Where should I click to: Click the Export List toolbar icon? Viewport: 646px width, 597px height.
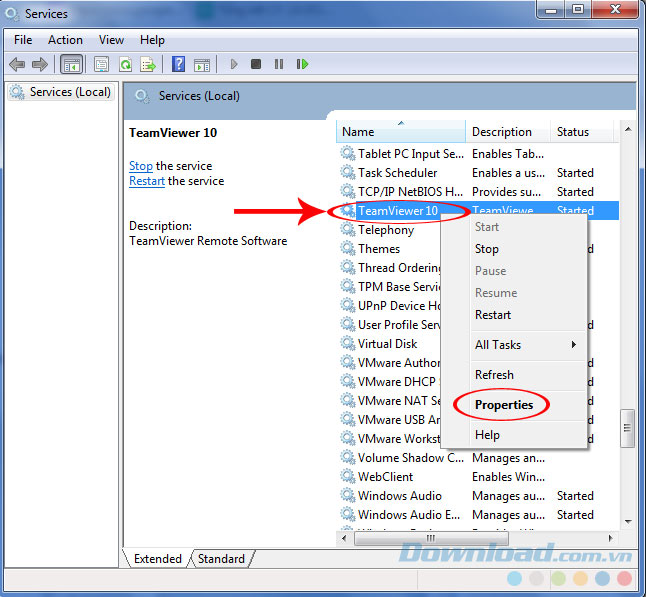148,64
